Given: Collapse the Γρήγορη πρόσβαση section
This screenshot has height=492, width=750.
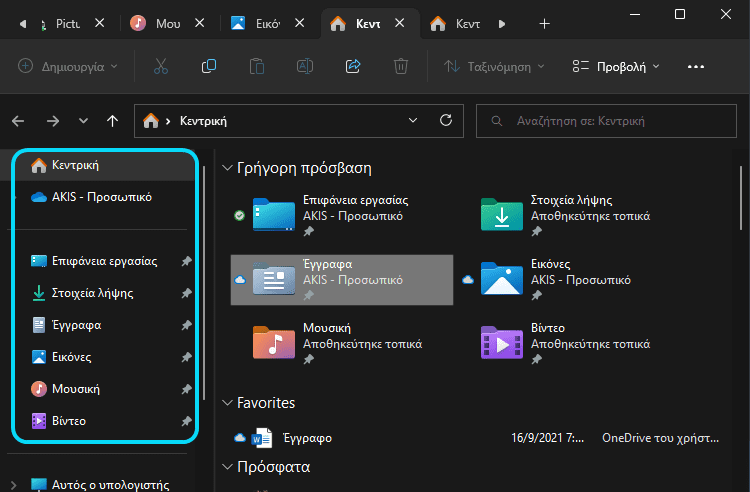Looking at the screenshot, I should click(228, 168).
